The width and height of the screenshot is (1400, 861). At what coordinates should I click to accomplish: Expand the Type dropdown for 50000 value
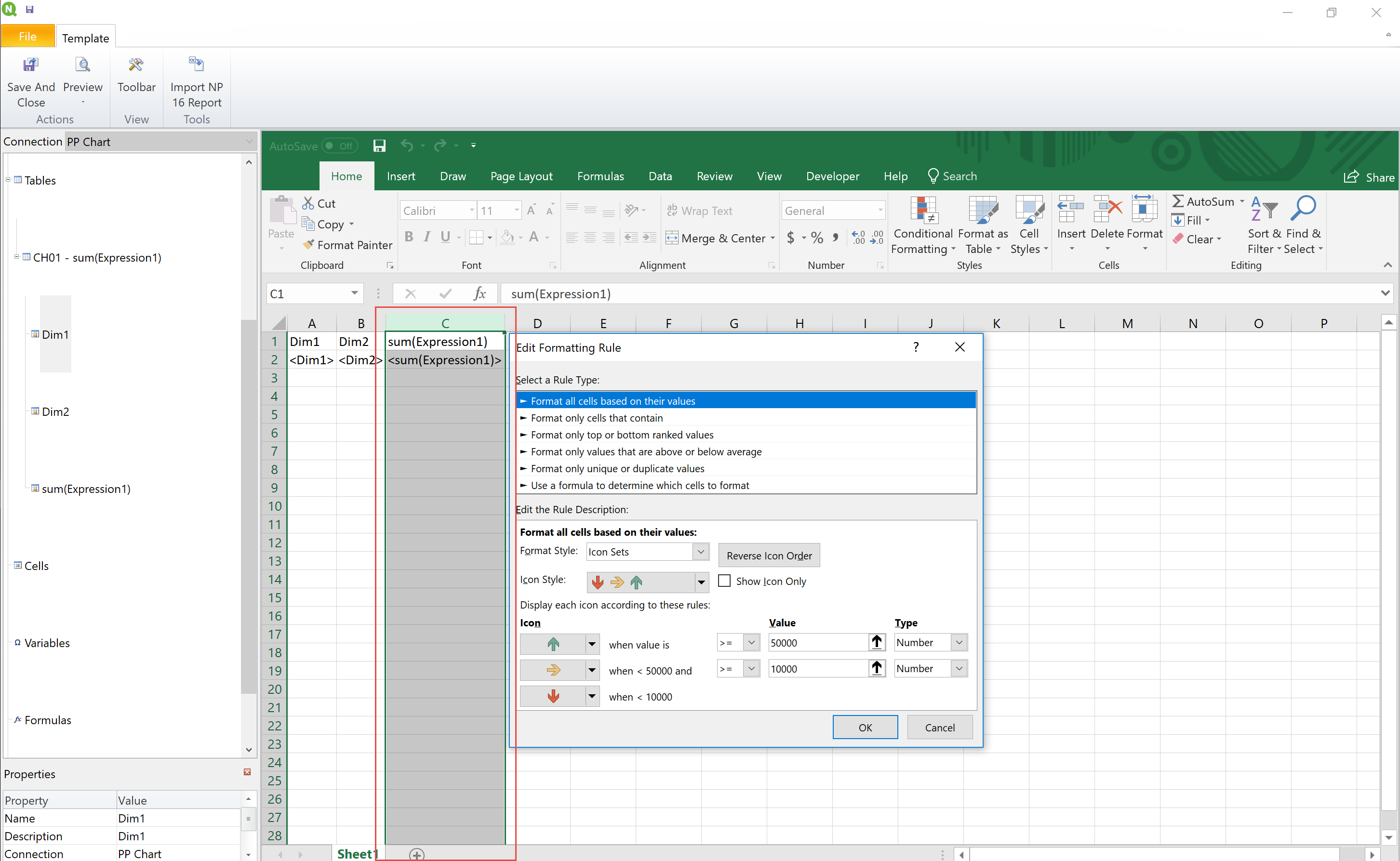tap(959, 642)
